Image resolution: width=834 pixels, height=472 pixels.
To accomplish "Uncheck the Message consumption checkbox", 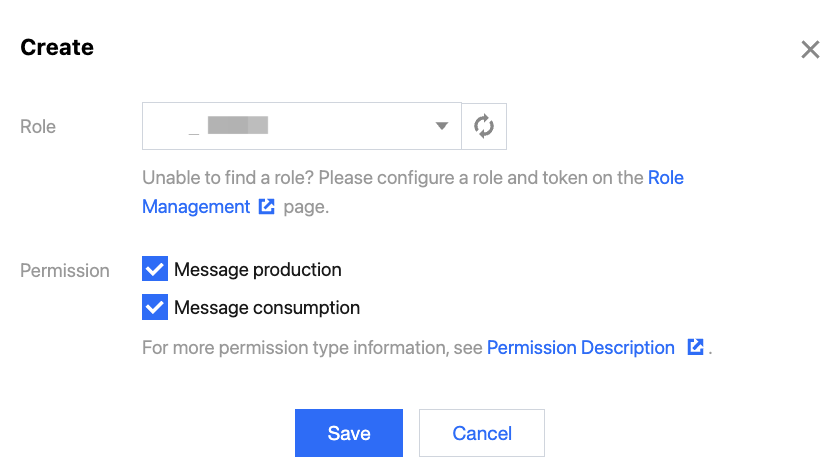I will coord(155,308).
